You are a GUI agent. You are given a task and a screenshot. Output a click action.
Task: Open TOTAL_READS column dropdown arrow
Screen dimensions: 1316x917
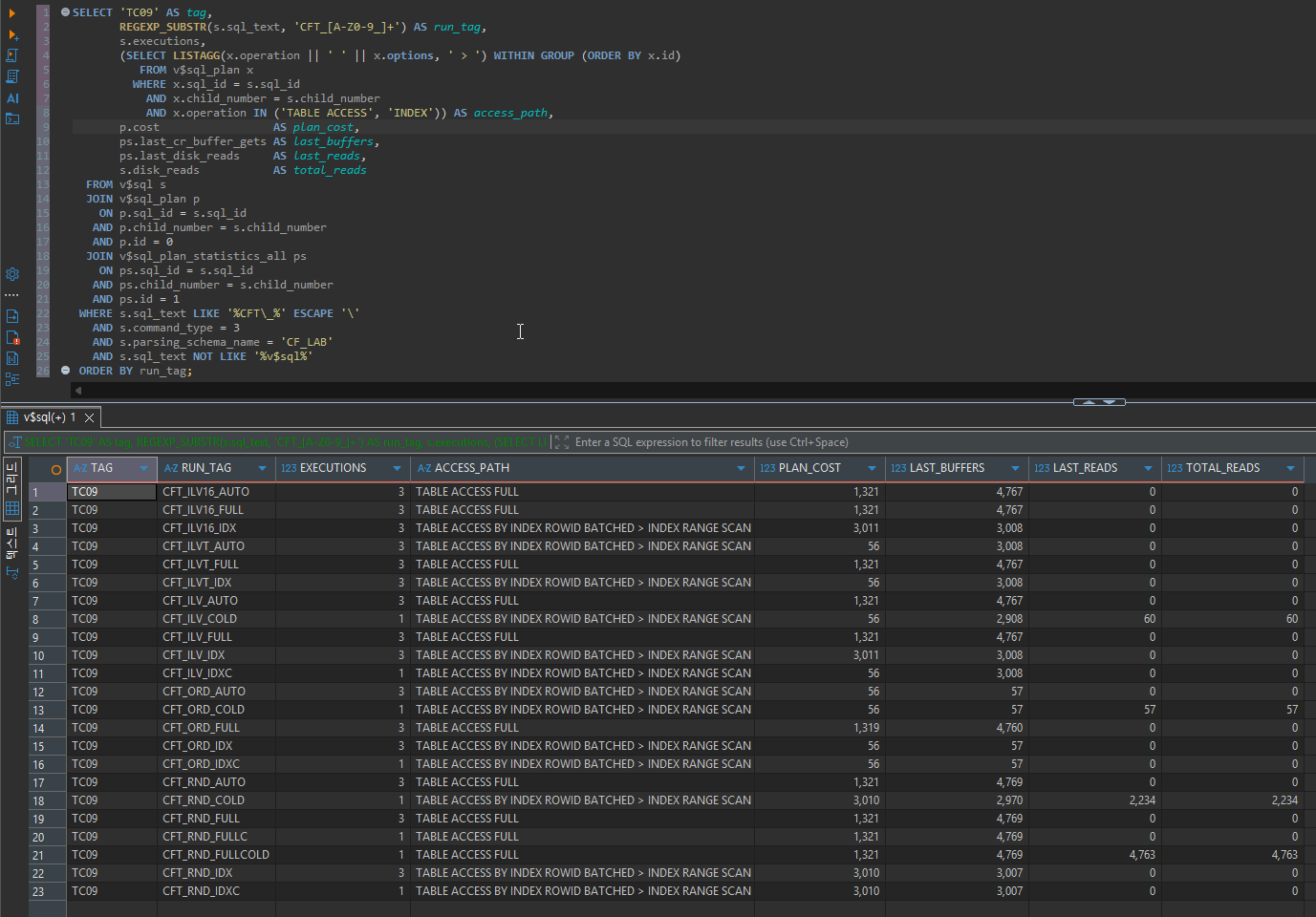(1290, 468)
